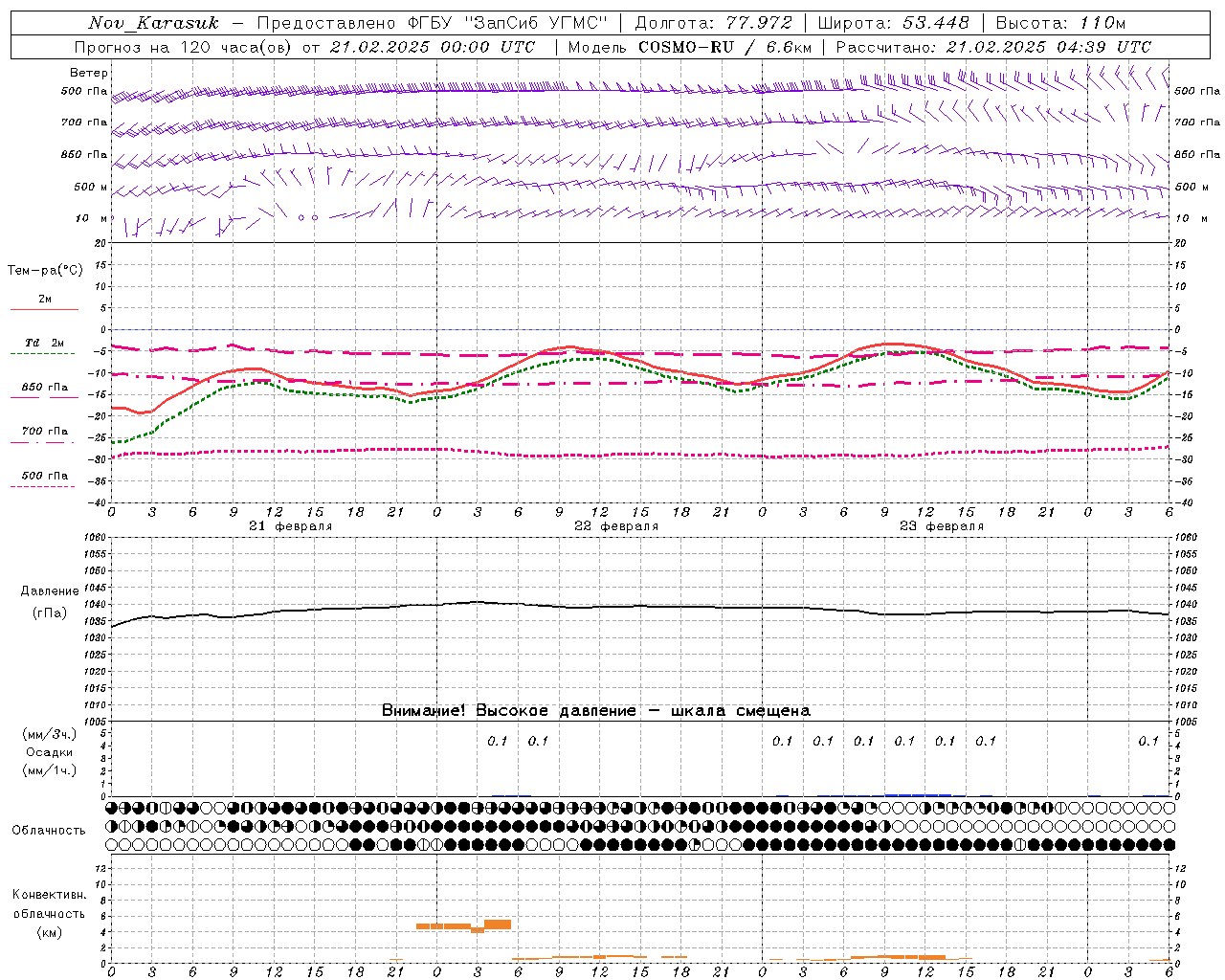Click the '850 гПа' temperature legend entry
This screenshot has width=1225, height=980.
[x=45, y=387]
